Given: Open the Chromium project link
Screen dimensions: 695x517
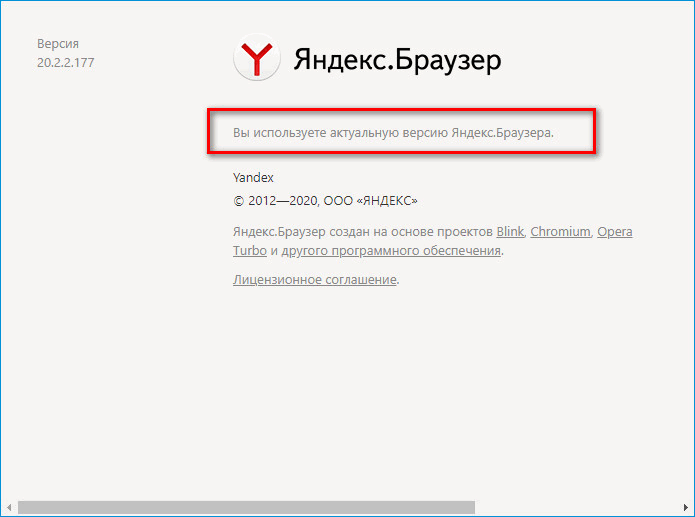Looking at the screenshot, I should (560, 231).
